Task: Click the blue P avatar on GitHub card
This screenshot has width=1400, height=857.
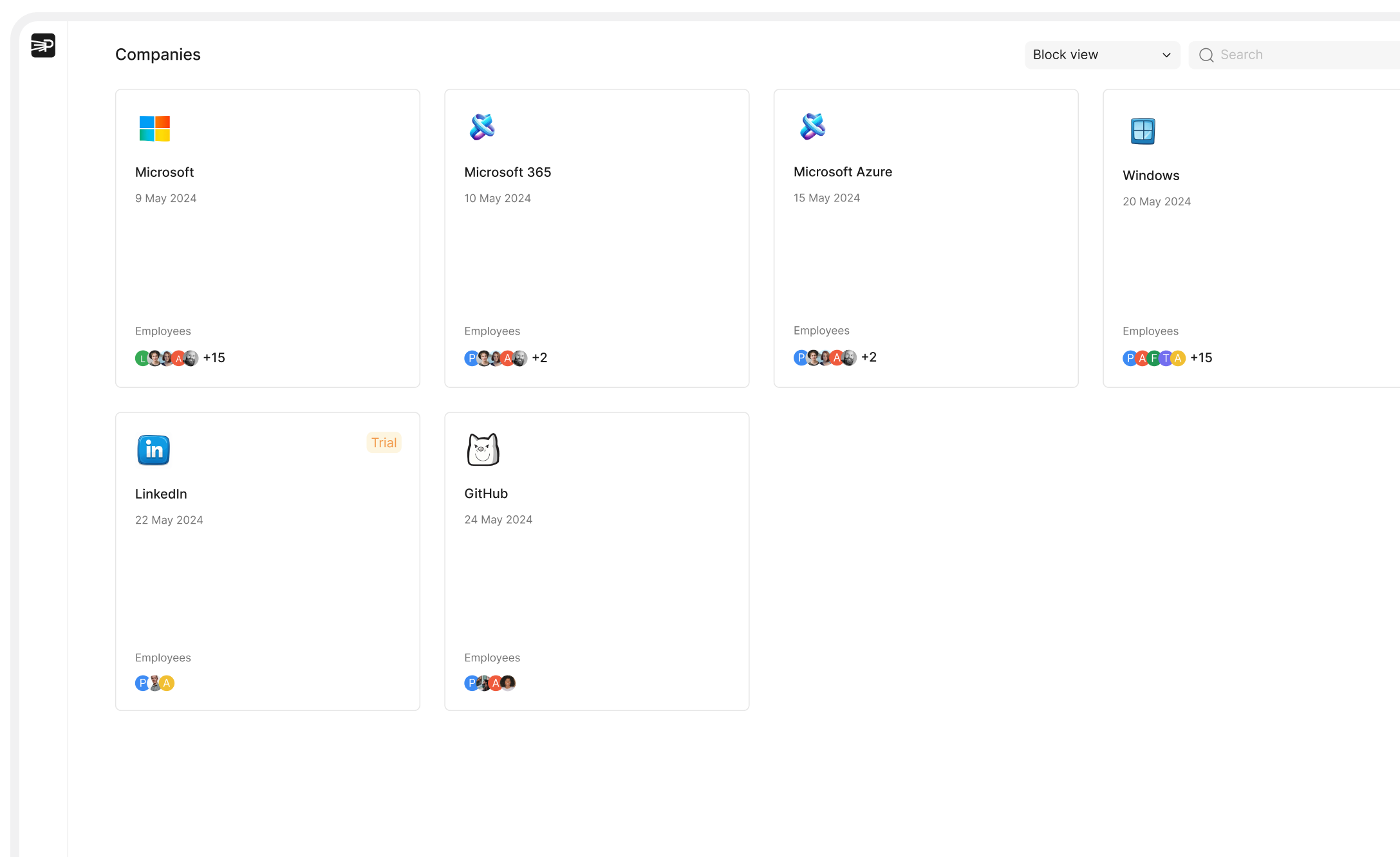Action: click(471, 683)
